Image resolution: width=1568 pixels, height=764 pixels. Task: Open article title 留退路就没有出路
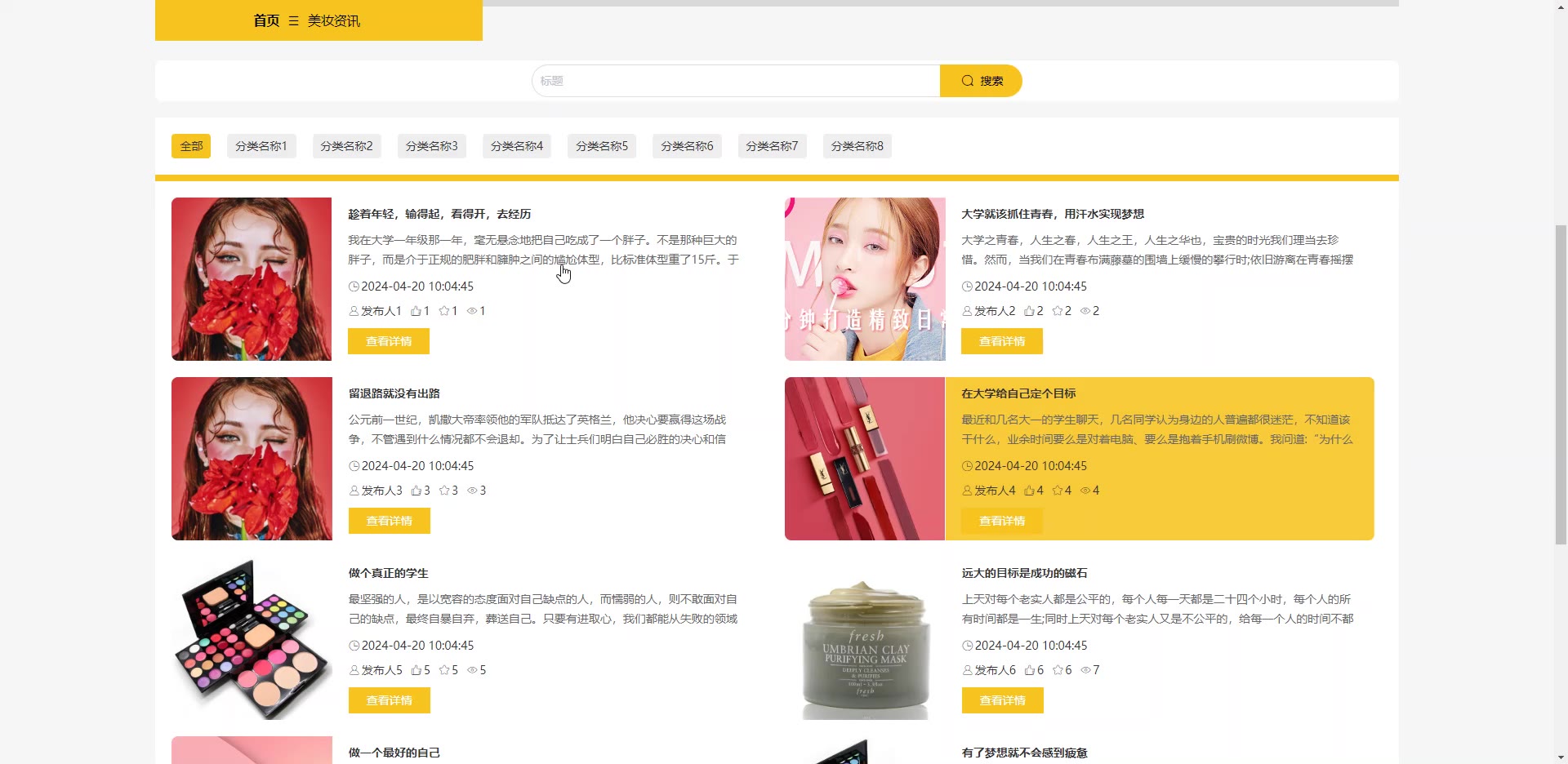[394, 393]
